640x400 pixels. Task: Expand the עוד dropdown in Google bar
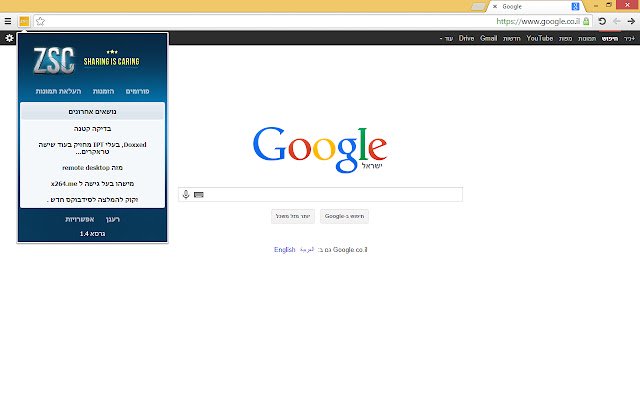pos(447,38)
